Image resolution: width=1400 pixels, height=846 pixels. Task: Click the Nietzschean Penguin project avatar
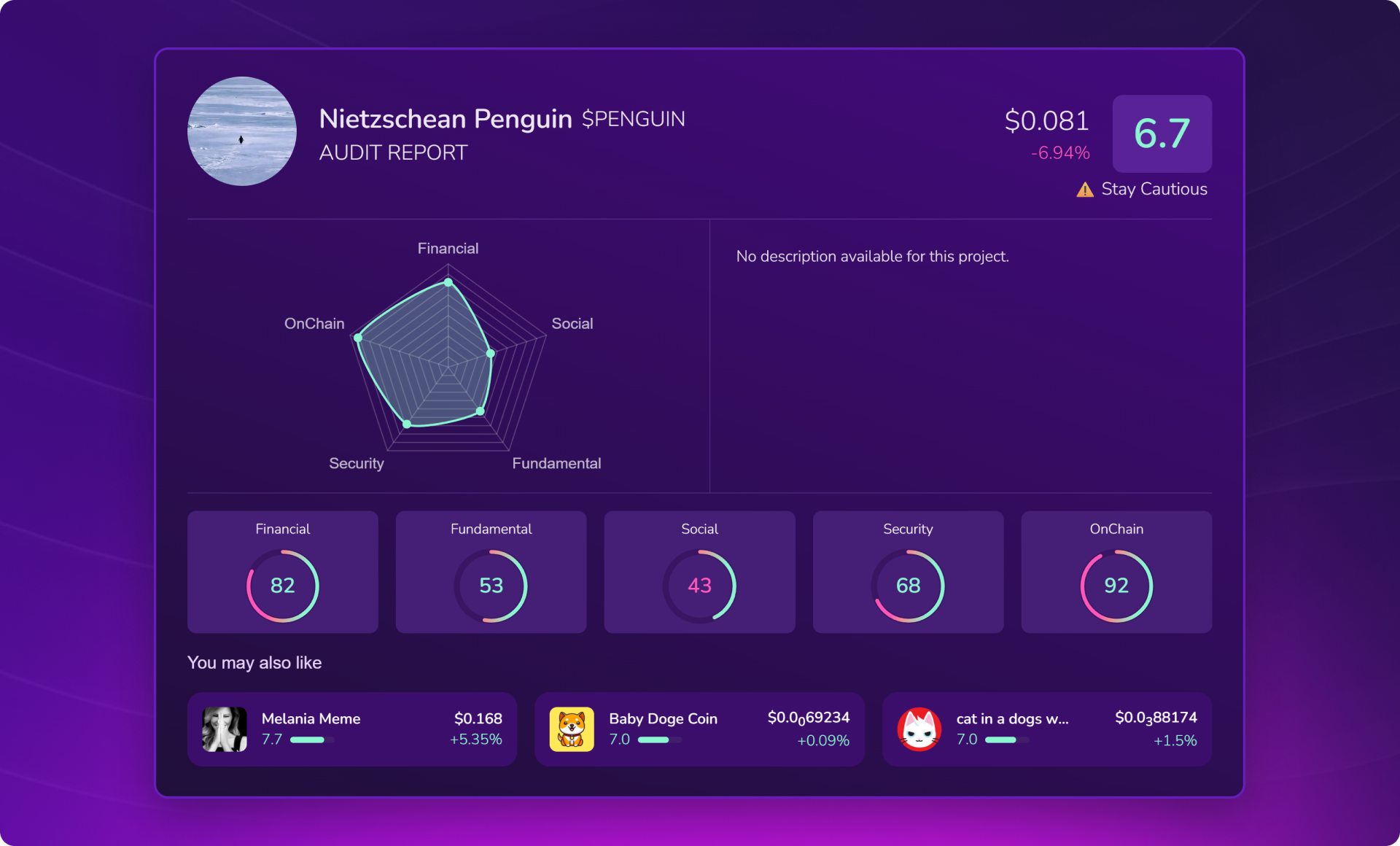pyautogui.click(x=241, y=131)
